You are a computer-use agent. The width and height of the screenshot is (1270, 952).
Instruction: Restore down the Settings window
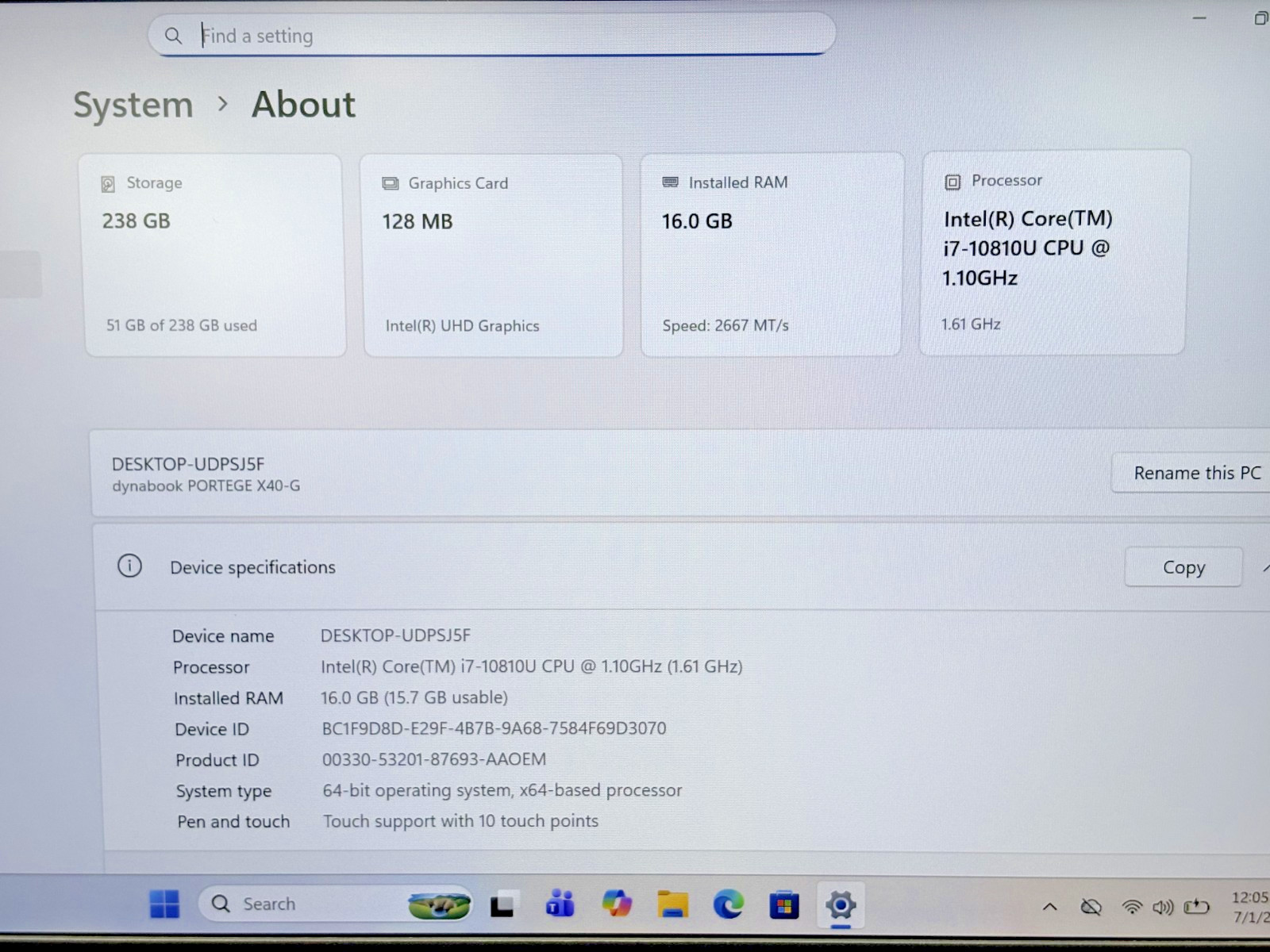[x=1260, y=18]
